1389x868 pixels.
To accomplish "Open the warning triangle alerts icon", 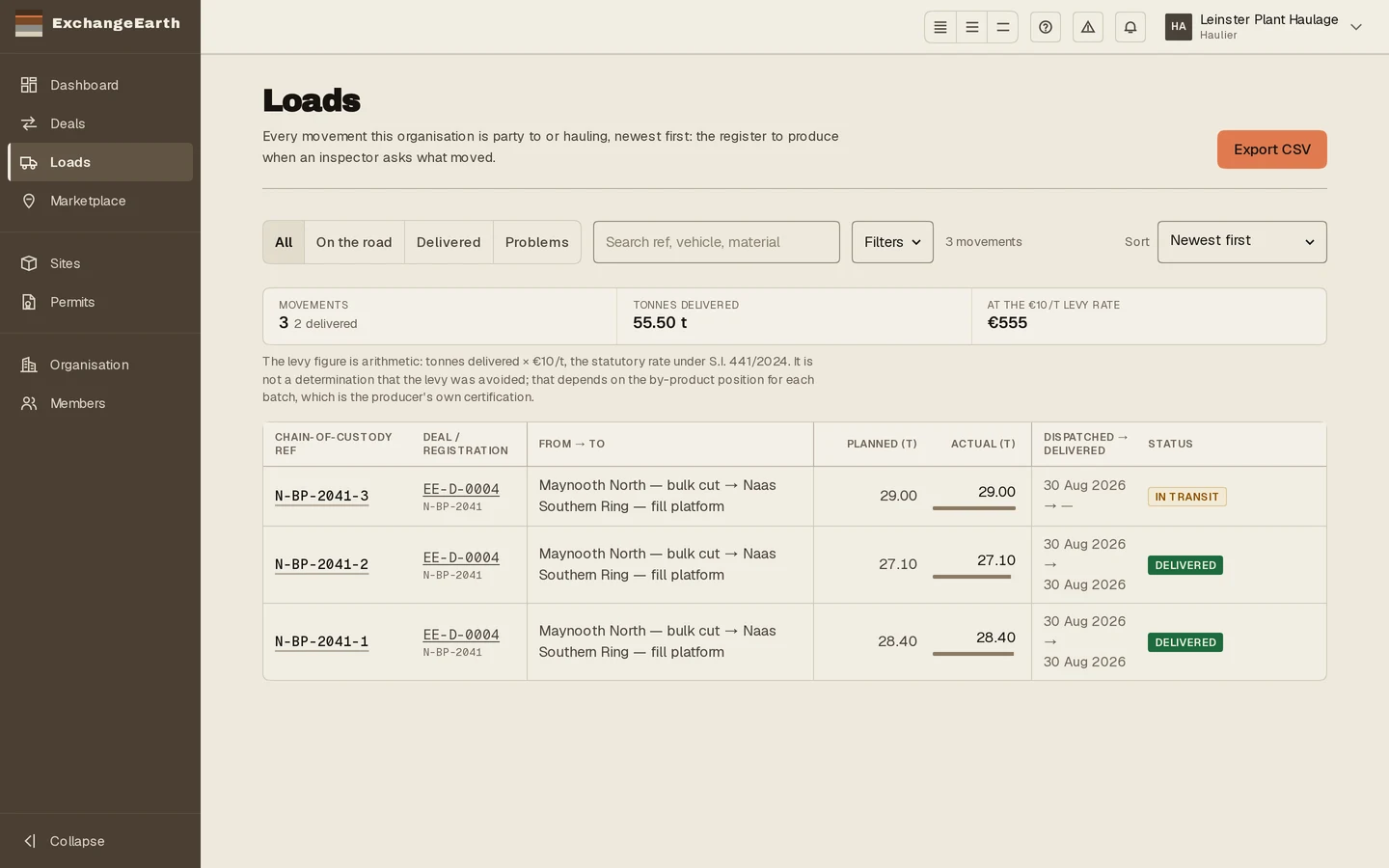I will [1088, 27].
